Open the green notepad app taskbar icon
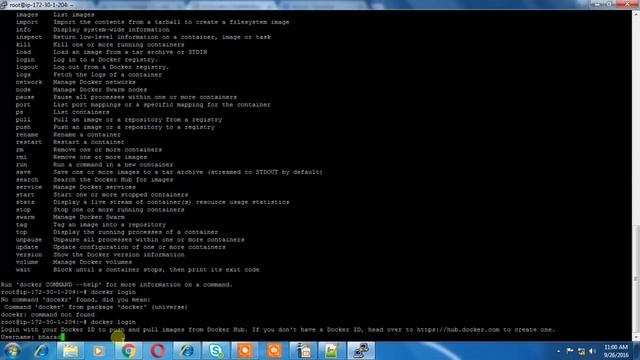 click(332, 351)
